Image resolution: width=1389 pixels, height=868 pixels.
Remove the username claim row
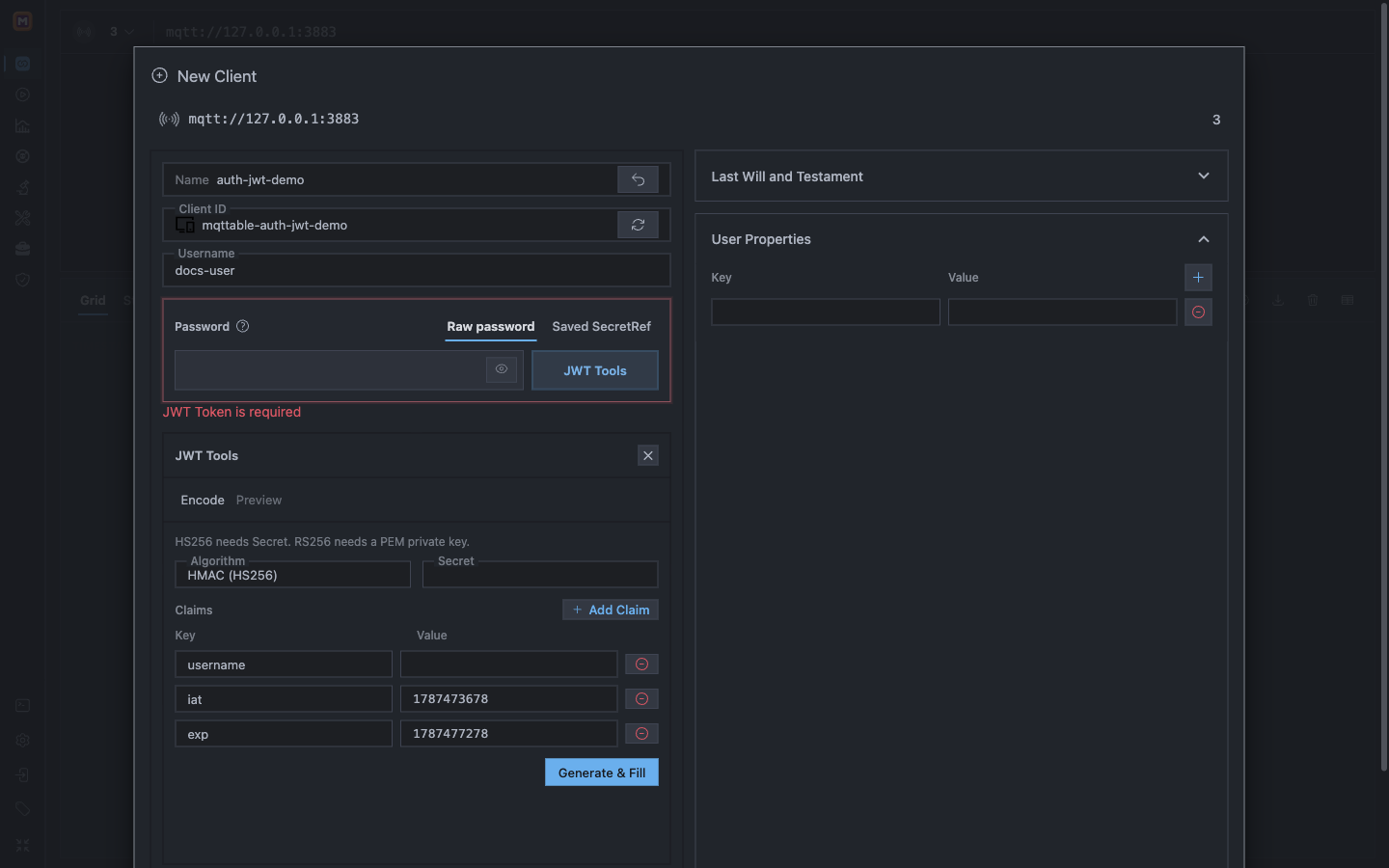point(641,665)
